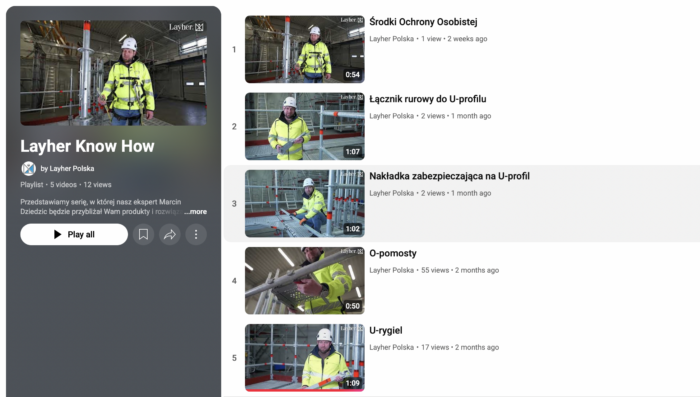Click the Łącznik rurowy do U-profilu title
This screenshot has height=397, width=700.
coord(428,99)
